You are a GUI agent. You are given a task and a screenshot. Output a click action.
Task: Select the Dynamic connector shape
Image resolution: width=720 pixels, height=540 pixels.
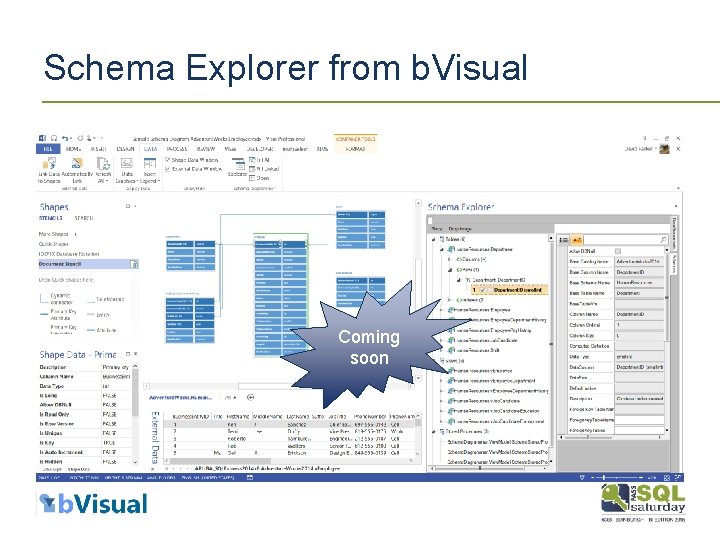pyautogui.click(x=56, y=298)
